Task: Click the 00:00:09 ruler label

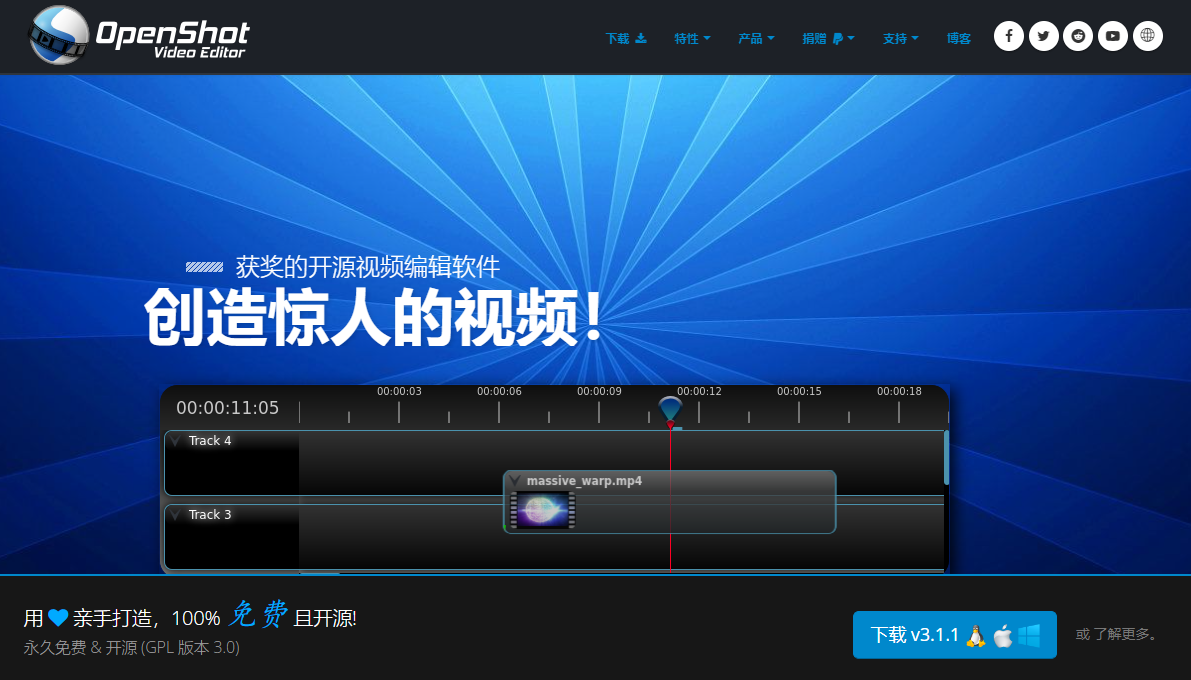Action: (x=599, y=391)
